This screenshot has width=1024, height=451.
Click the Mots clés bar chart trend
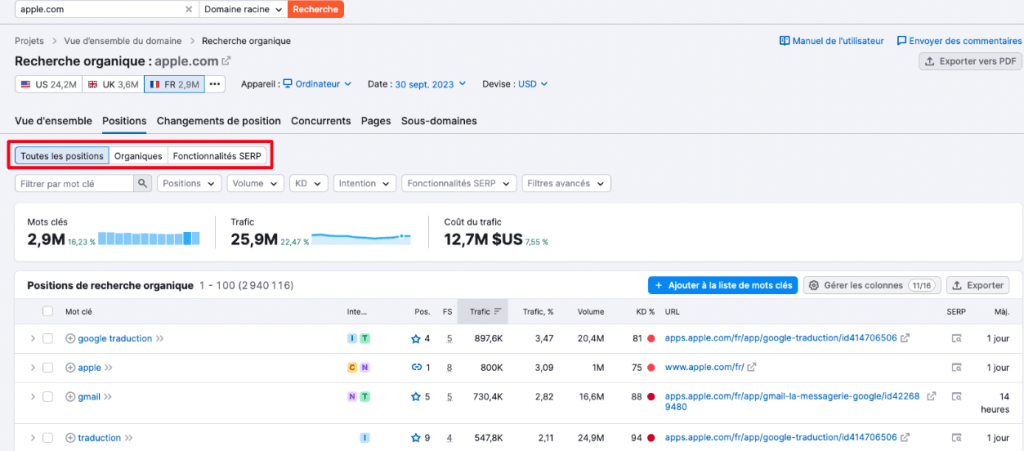[x=149, y=239]
